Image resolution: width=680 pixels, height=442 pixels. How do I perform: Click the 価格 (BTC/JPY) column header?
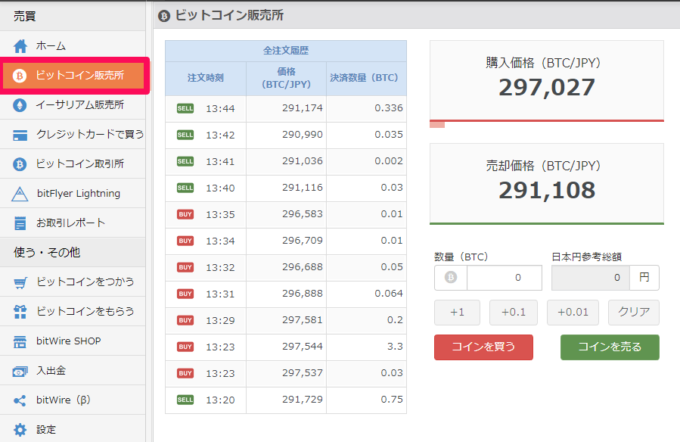[x=286, y=78]
